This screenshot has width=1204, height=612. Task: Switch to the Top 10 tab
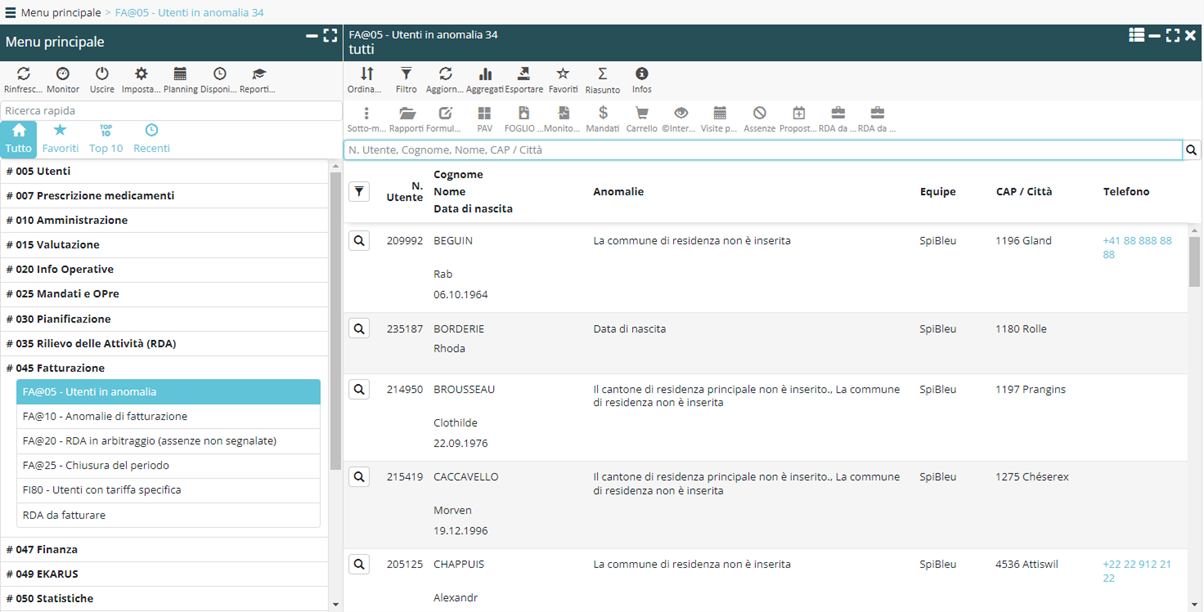coord(106,139)
